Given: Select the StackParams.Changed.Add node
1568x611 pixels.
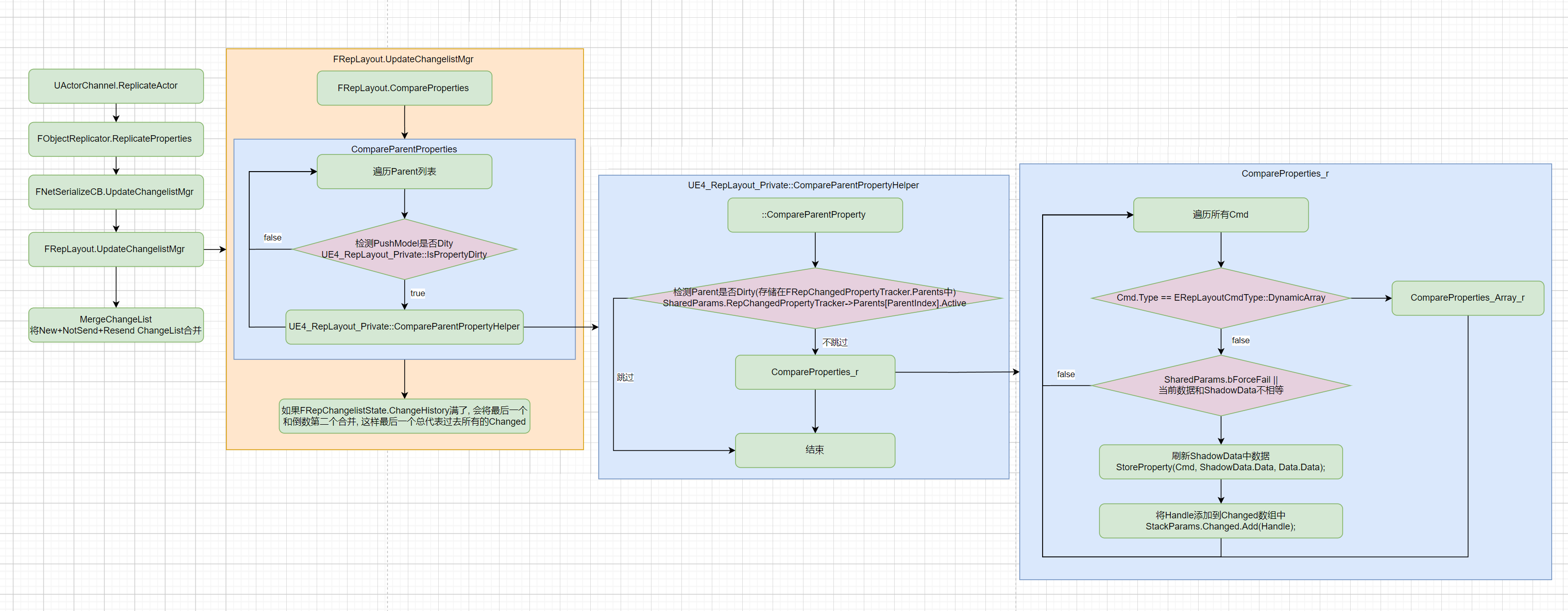Looking at the screenshot, I should 1220,520.
